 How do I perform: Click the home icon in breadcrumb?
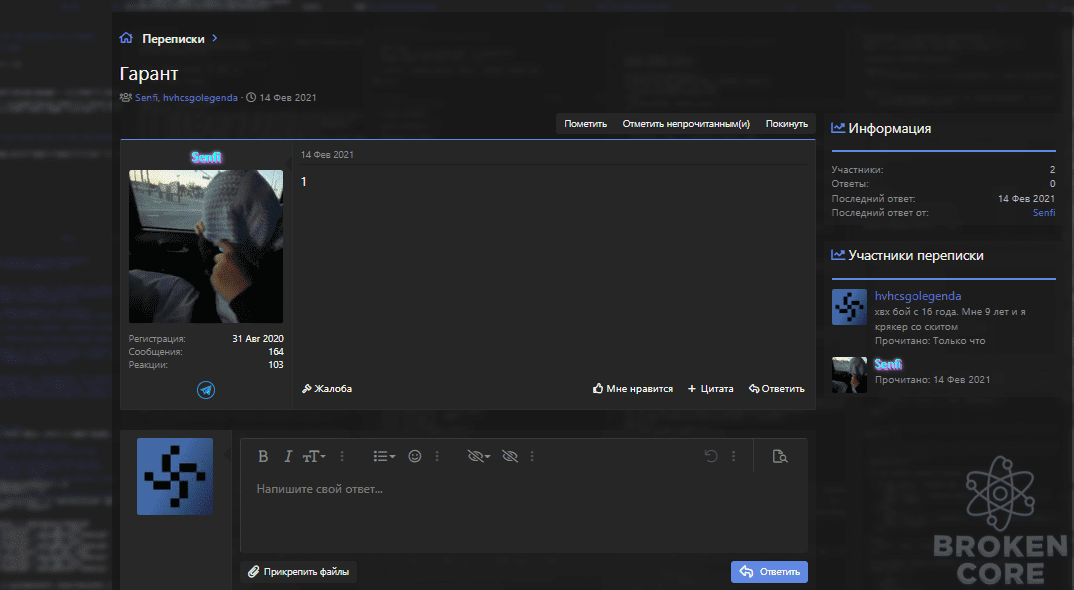coord(126,38)
